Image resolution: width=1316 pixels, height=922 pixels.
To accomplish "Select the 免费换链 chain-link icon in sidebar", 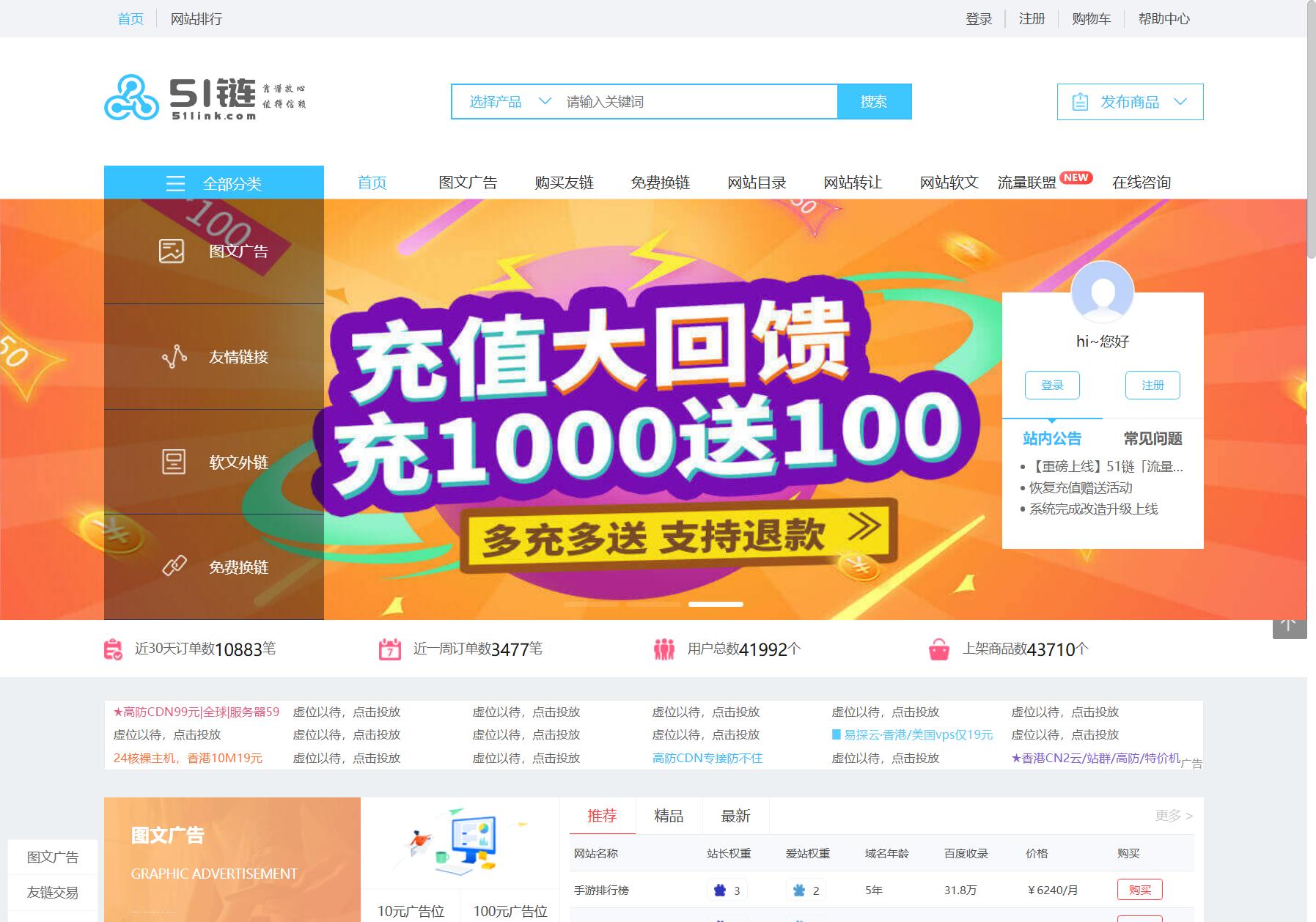I will pyautogui.click(x=174, y=567).
